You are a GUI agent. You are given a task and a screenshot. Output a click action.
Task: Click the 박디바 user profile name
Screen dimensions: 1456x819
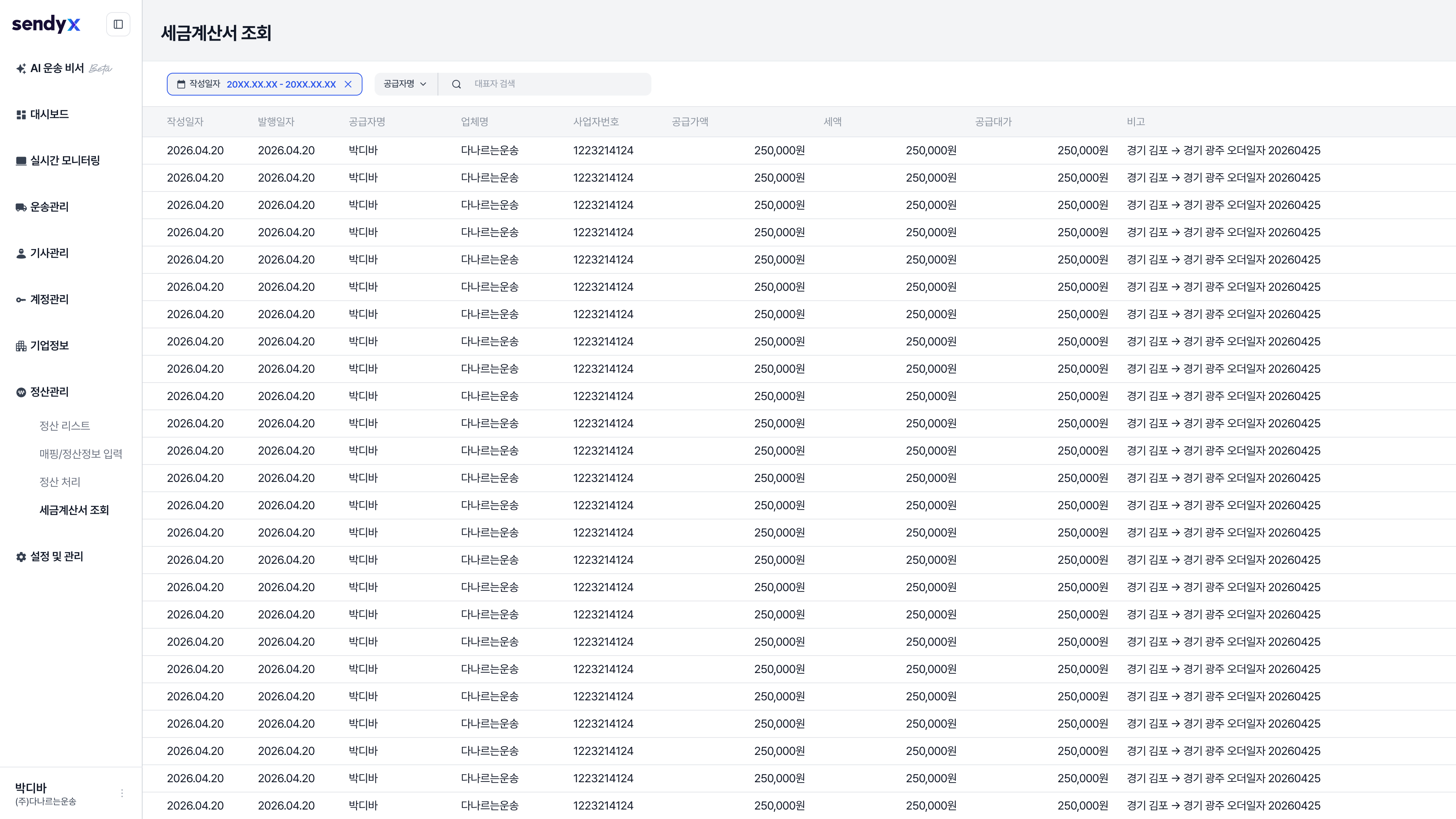pyautogui.click(x=30, y=788)
